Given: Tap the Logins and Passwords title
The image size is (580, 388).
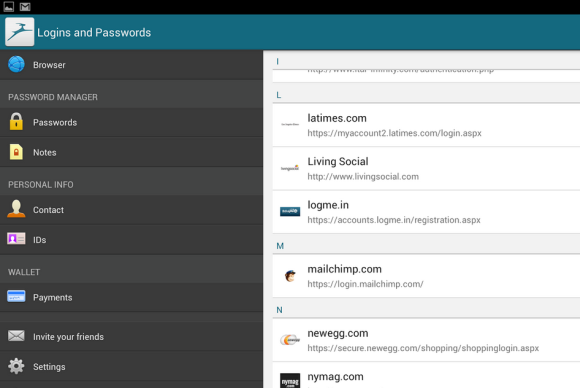Looking at the screenshot, I should [x=94, y=33].
